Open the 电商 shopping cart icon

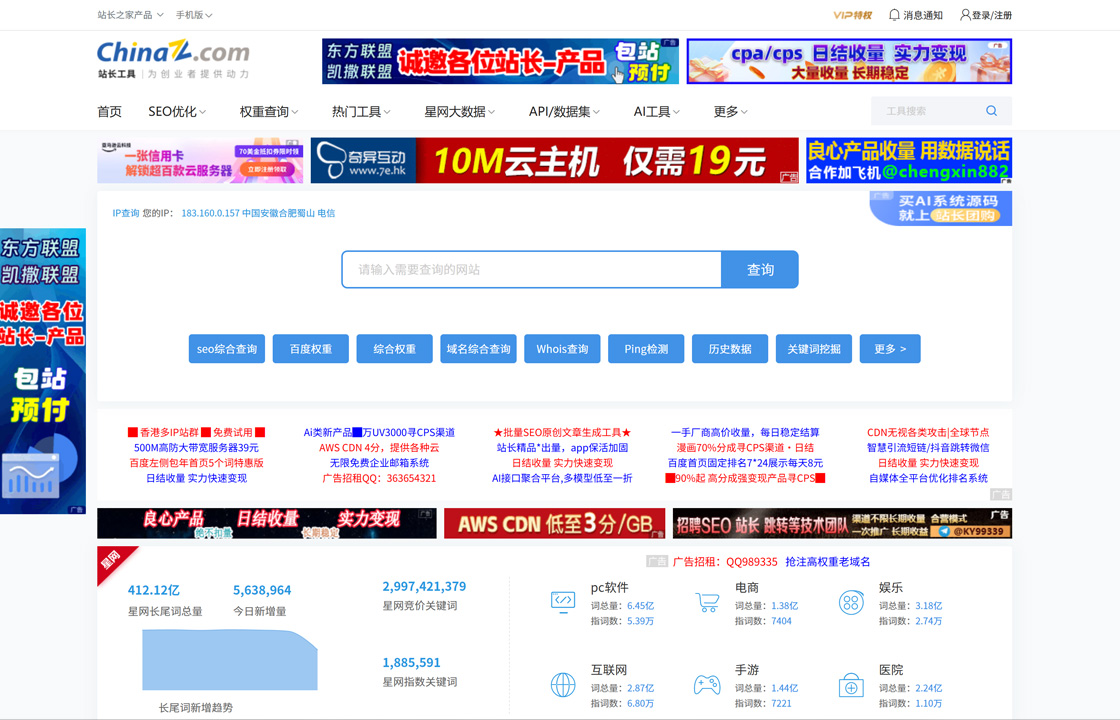[707, 602]
